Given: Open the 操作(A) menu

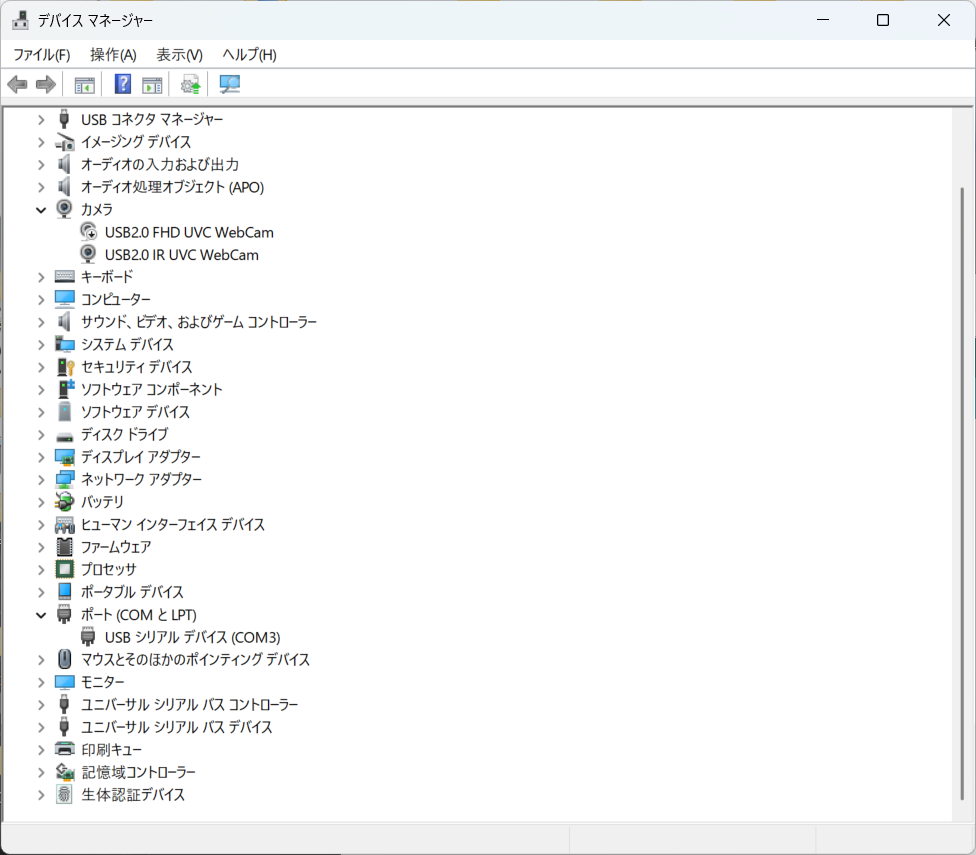Looking at the screenshot, I should tap(113, 55).
